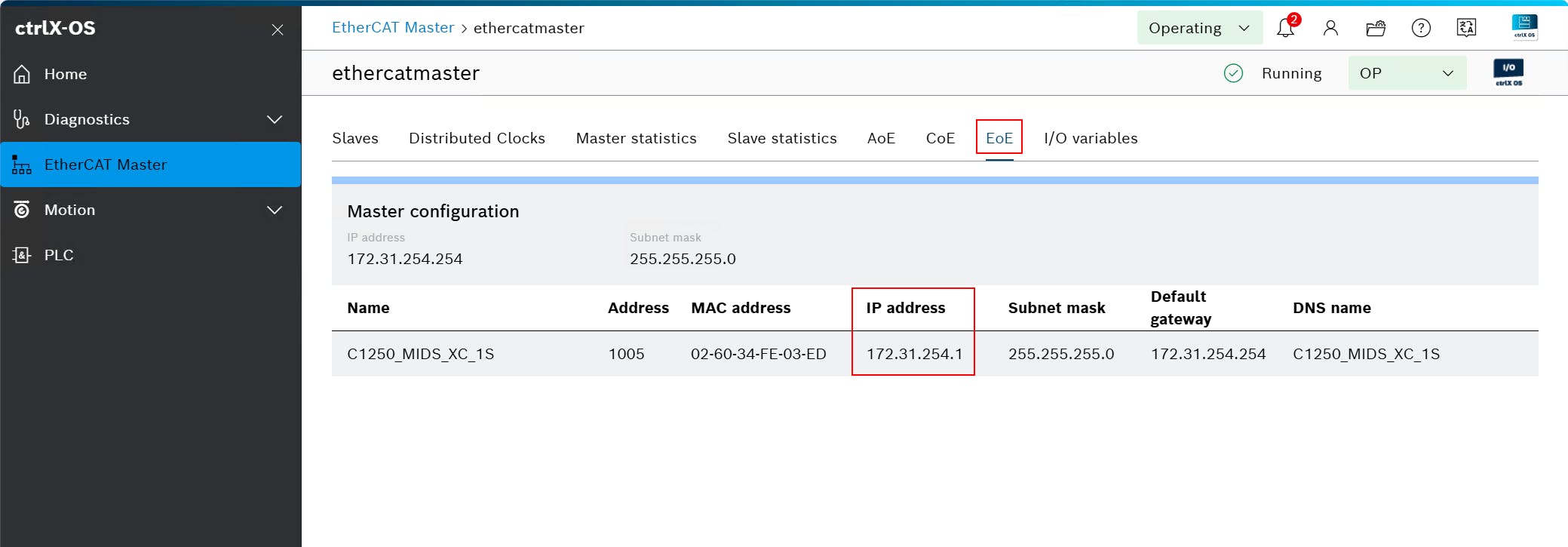Click the I/O ctrlX OS badge icon
Image resolution: width=1568 pixels, height=547 pixels.
(x=1508, y=73)
